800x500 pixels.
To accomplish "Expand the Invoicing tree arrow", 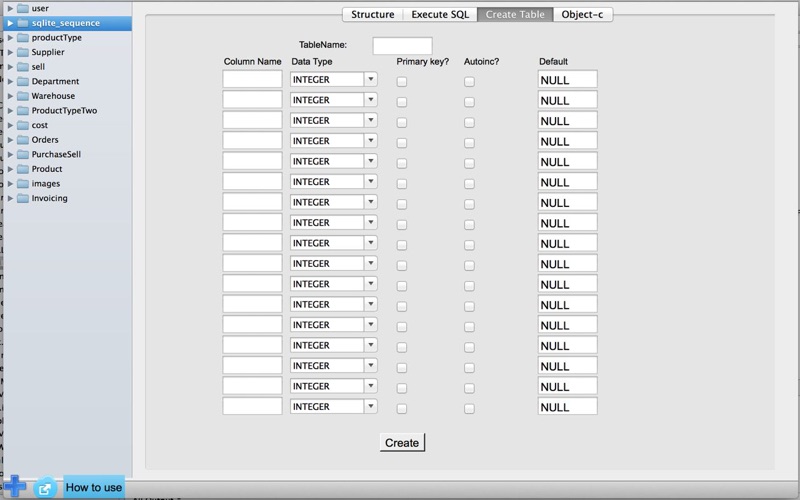I will point(10,198).
